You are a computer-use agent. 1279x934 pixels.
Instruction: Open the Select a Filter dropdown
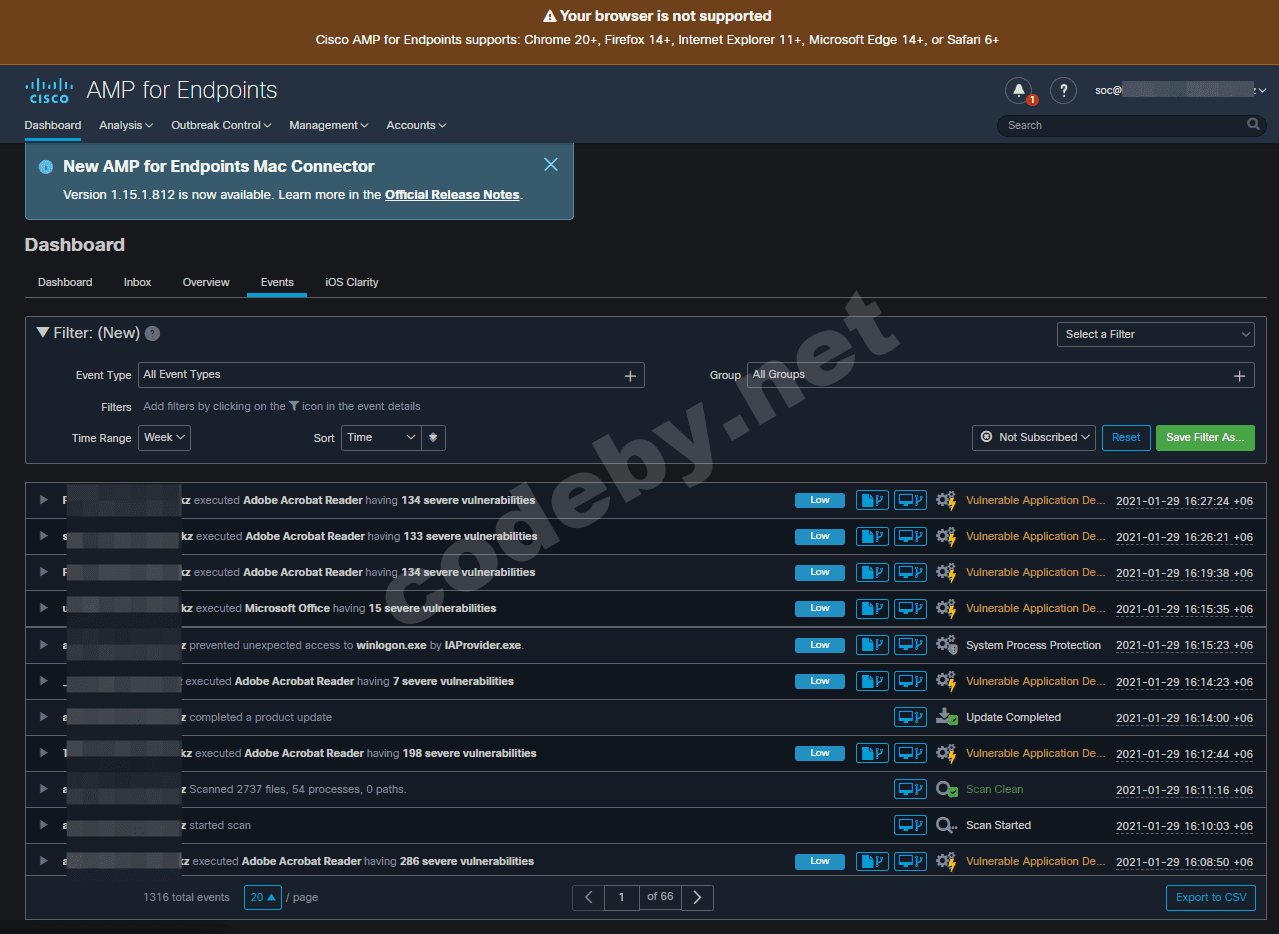click(x=1155, y=334)
